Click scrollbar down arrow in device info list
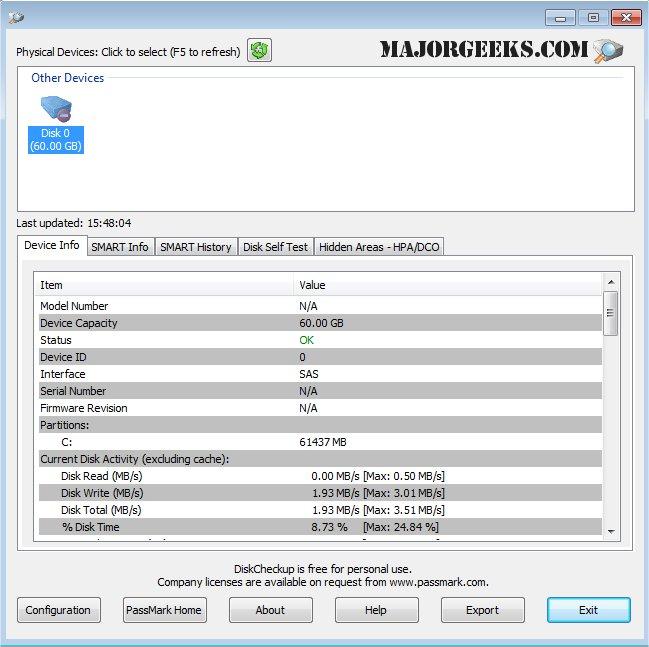 point(610,530)
